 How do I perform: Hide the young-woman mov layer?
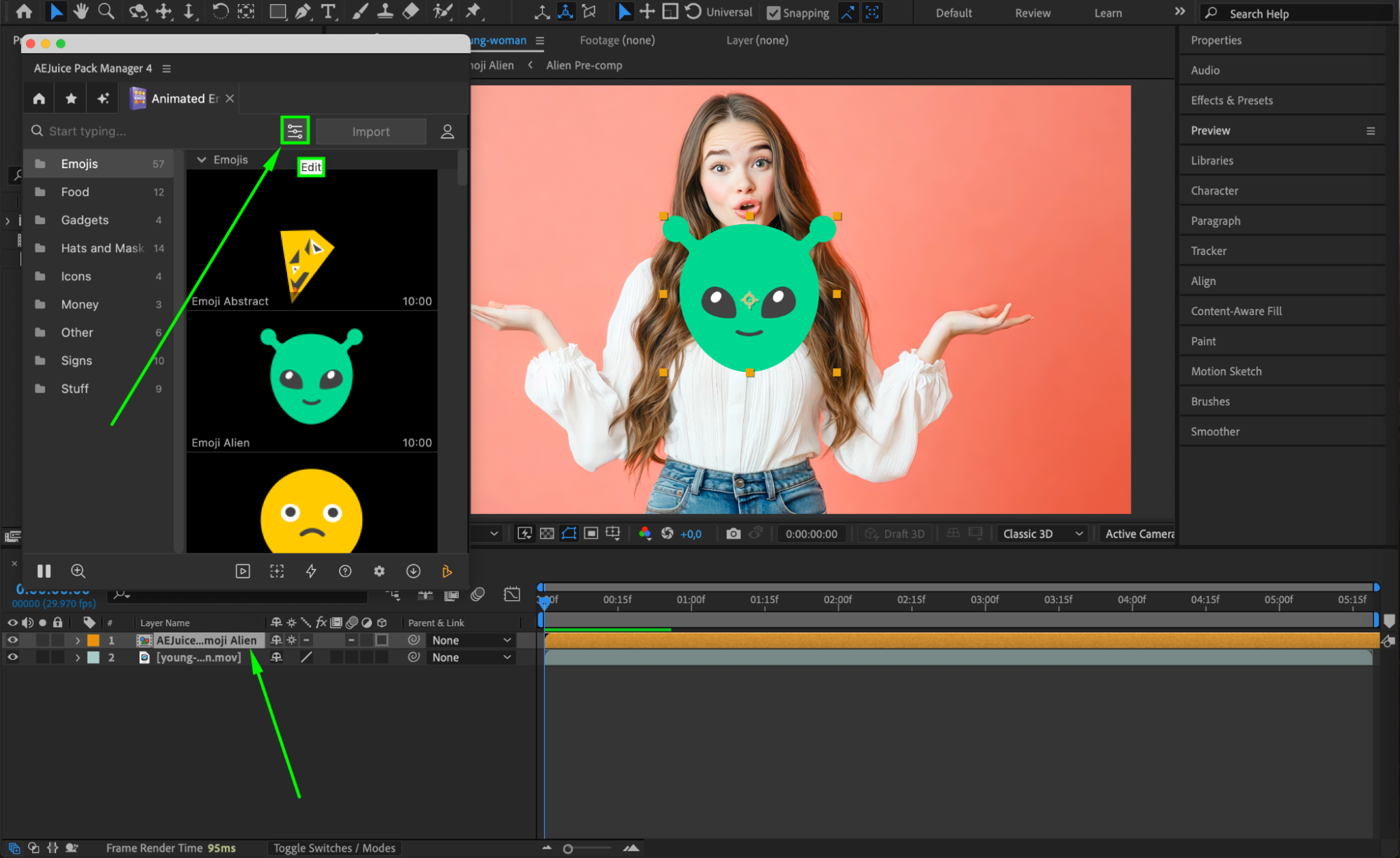pos(13,657)
